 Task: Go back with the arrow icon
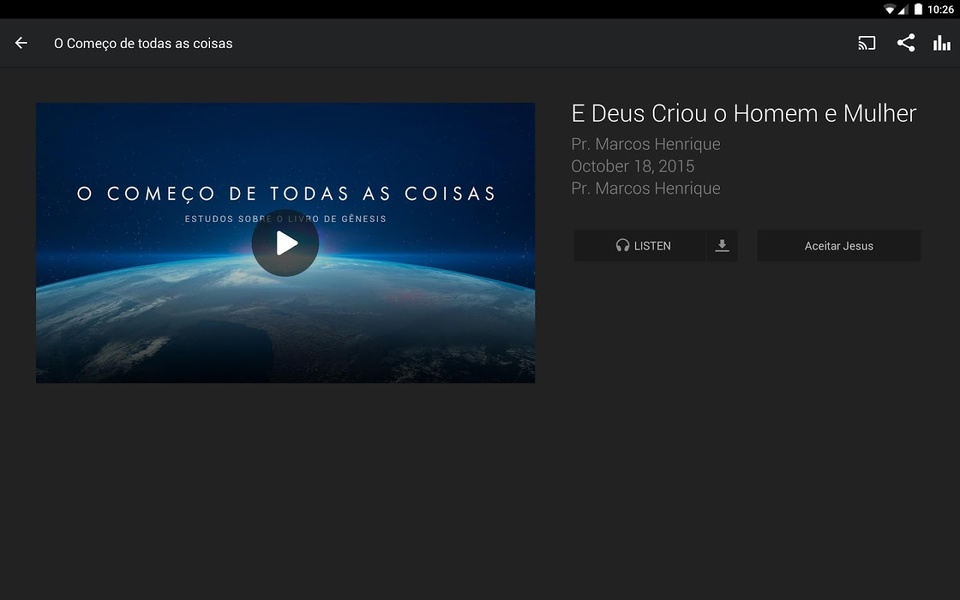pos(21,43)
